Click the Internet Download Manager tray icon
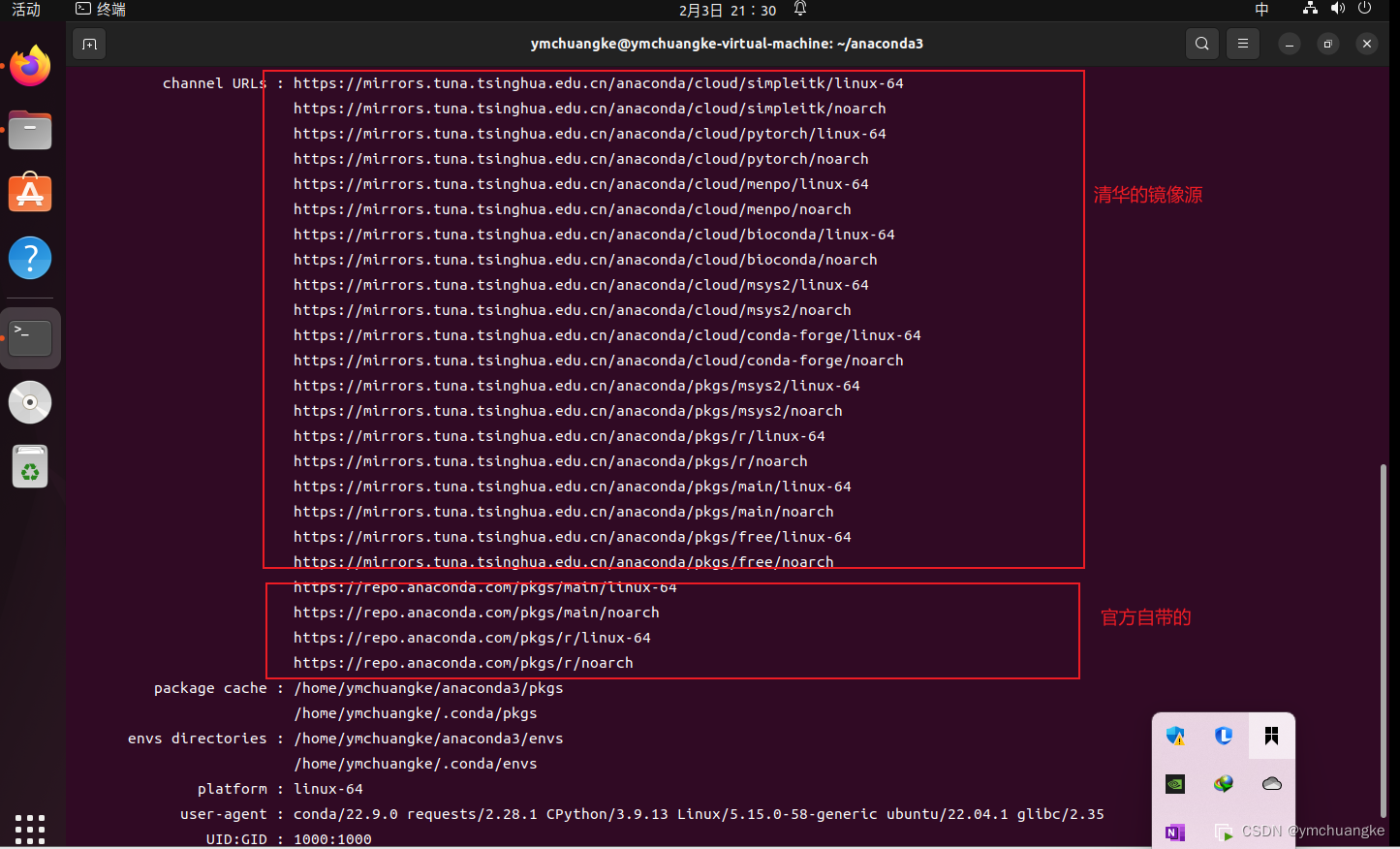 coord(1224,783)
